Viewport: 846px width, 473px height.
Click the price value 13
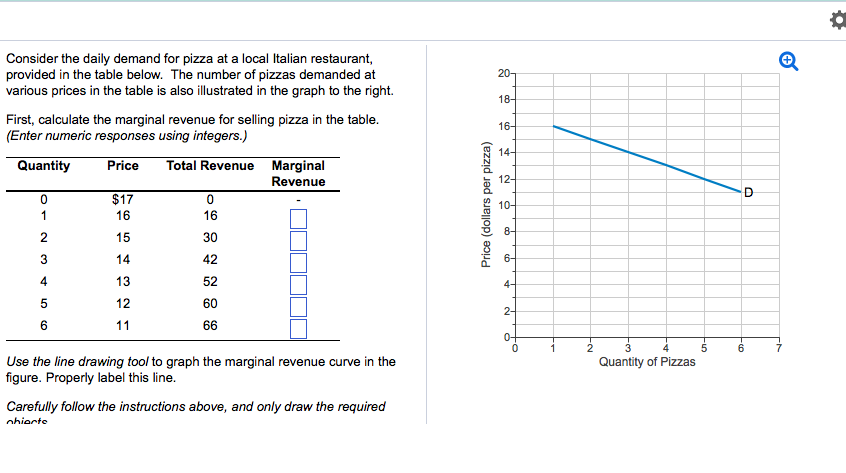123,282
